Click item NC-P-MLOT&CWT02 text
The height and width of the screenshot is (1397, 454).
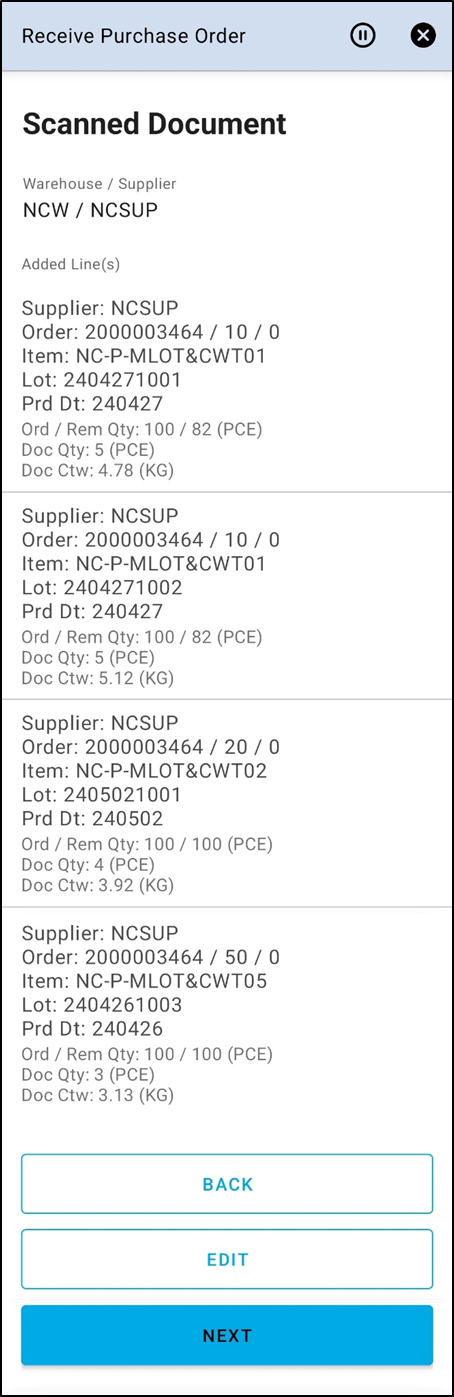point(145,771)
